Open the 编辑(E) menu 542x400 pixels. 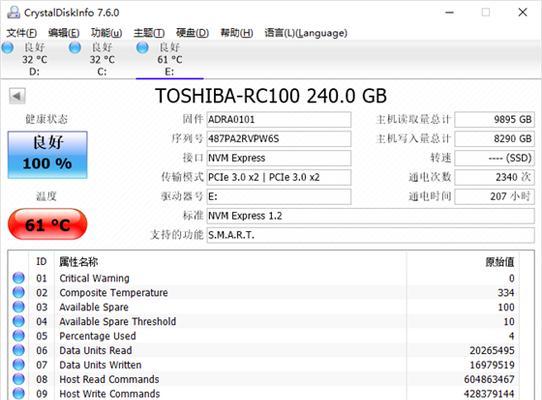64,33
